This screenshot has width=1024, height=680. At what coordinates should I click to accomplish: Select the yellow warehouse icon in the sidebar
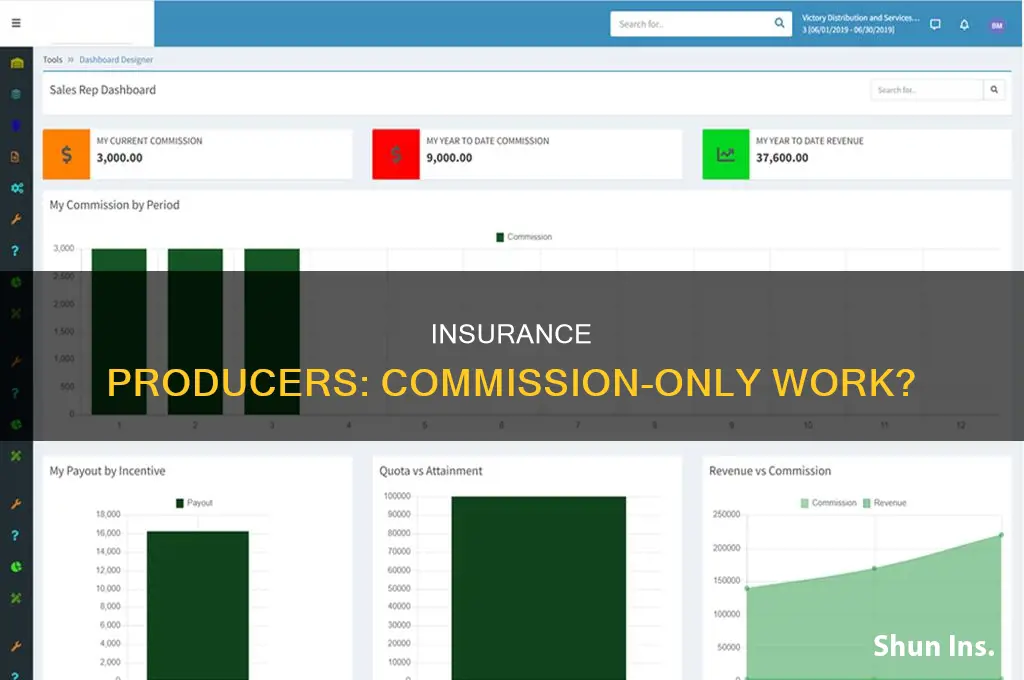click(x=17, y=63)
